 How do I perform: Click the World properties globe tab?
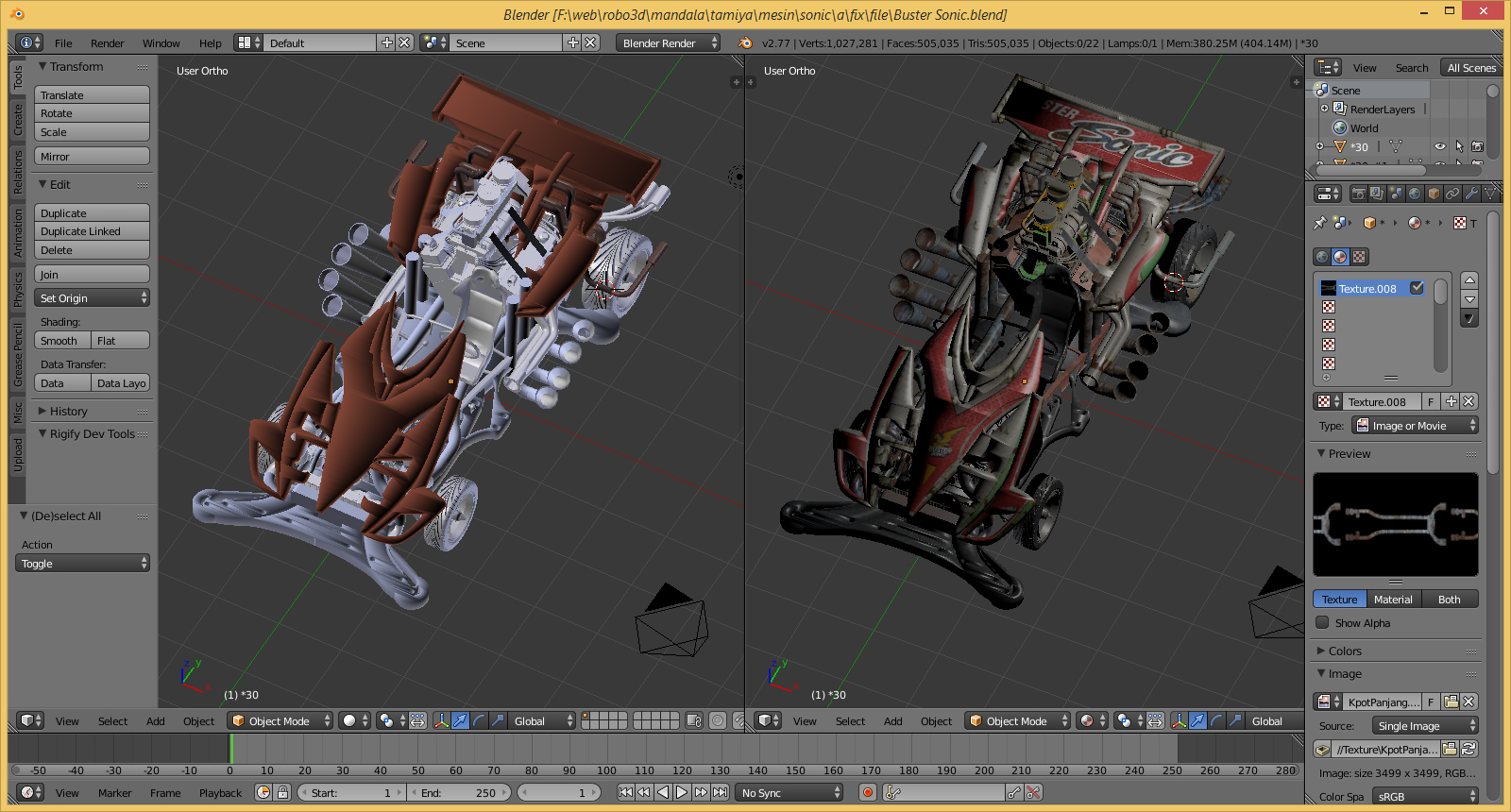(x=1415, y=194)
